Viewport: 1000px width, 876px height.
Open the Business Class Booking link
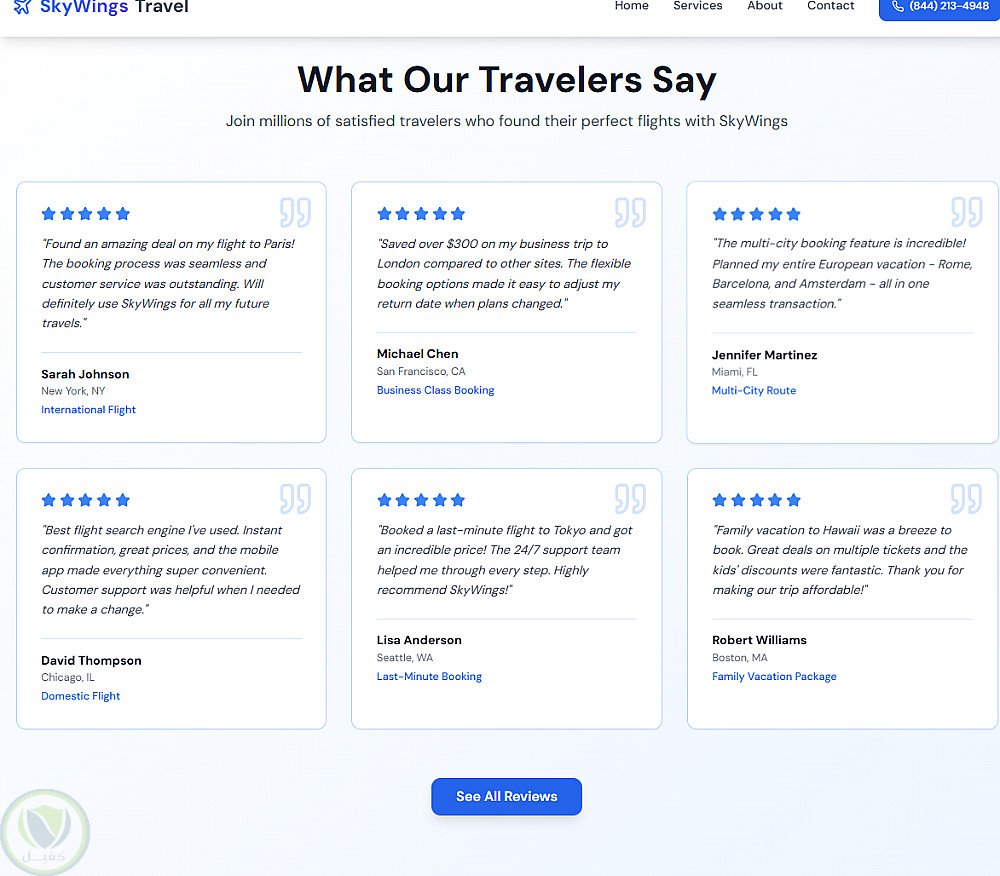pos(435,391)
